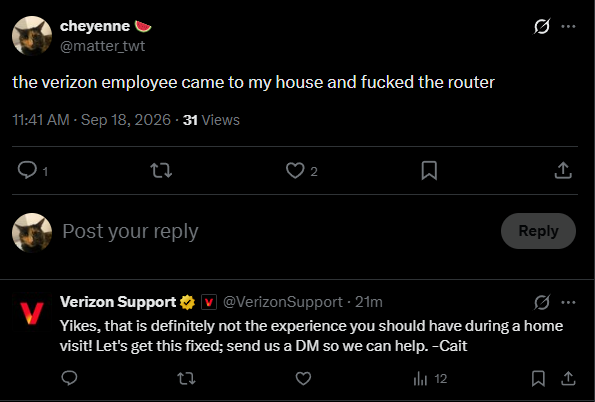The image size is (595, 402).
Task: Bookmark cheyenne's post
Action: [429, 170]
